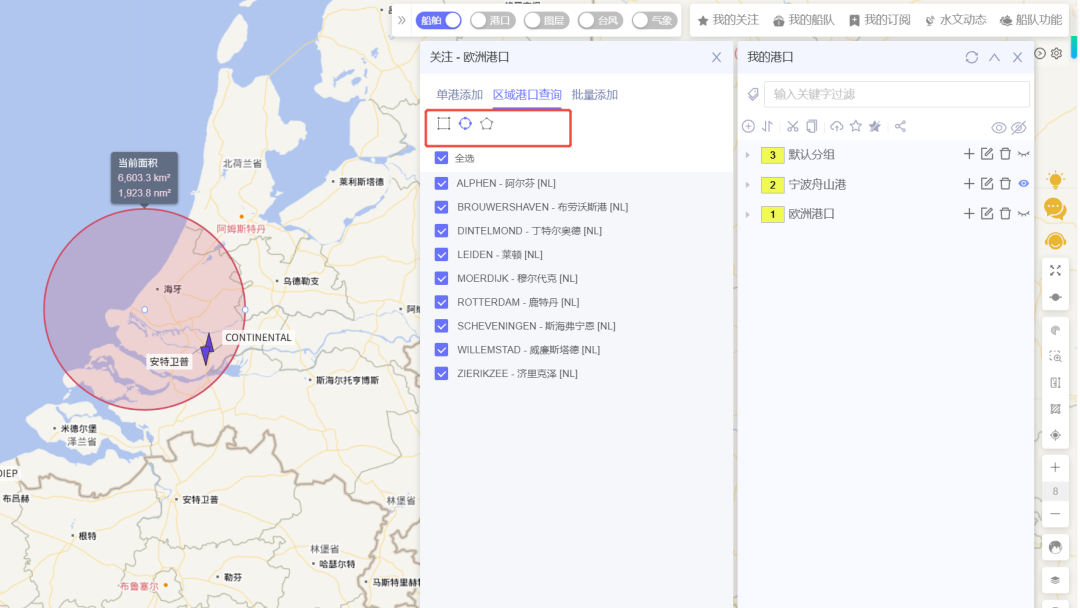This screenshot has width=1080, height=608.
Task: Expand the 默认分组 tree node
Action: click(x=748, y=155)
